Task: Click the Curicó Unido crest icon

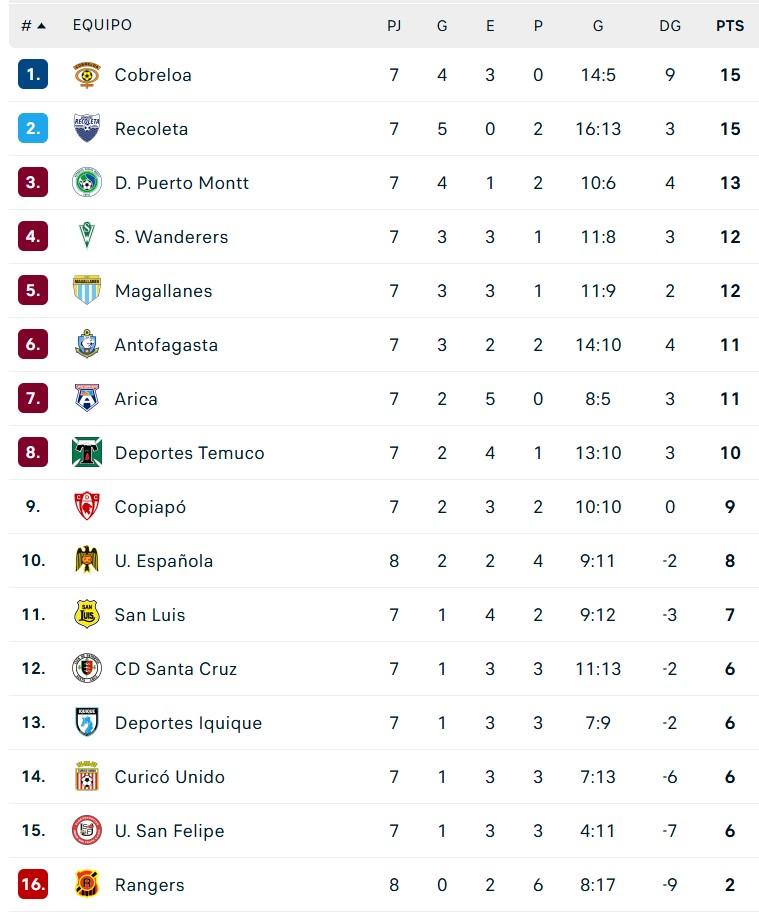Action: point(87,777)
